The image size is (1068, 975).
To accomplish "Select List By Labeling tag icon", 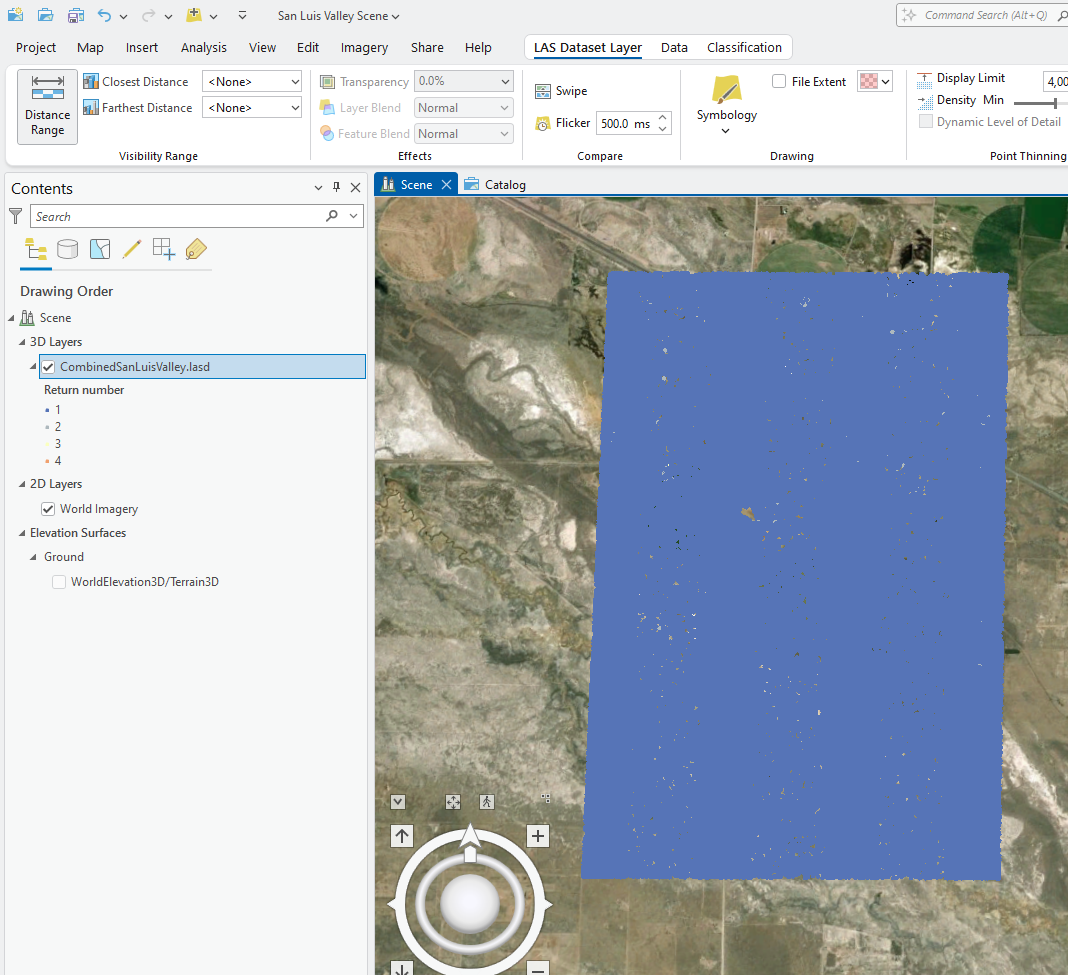I will (196, 249).
